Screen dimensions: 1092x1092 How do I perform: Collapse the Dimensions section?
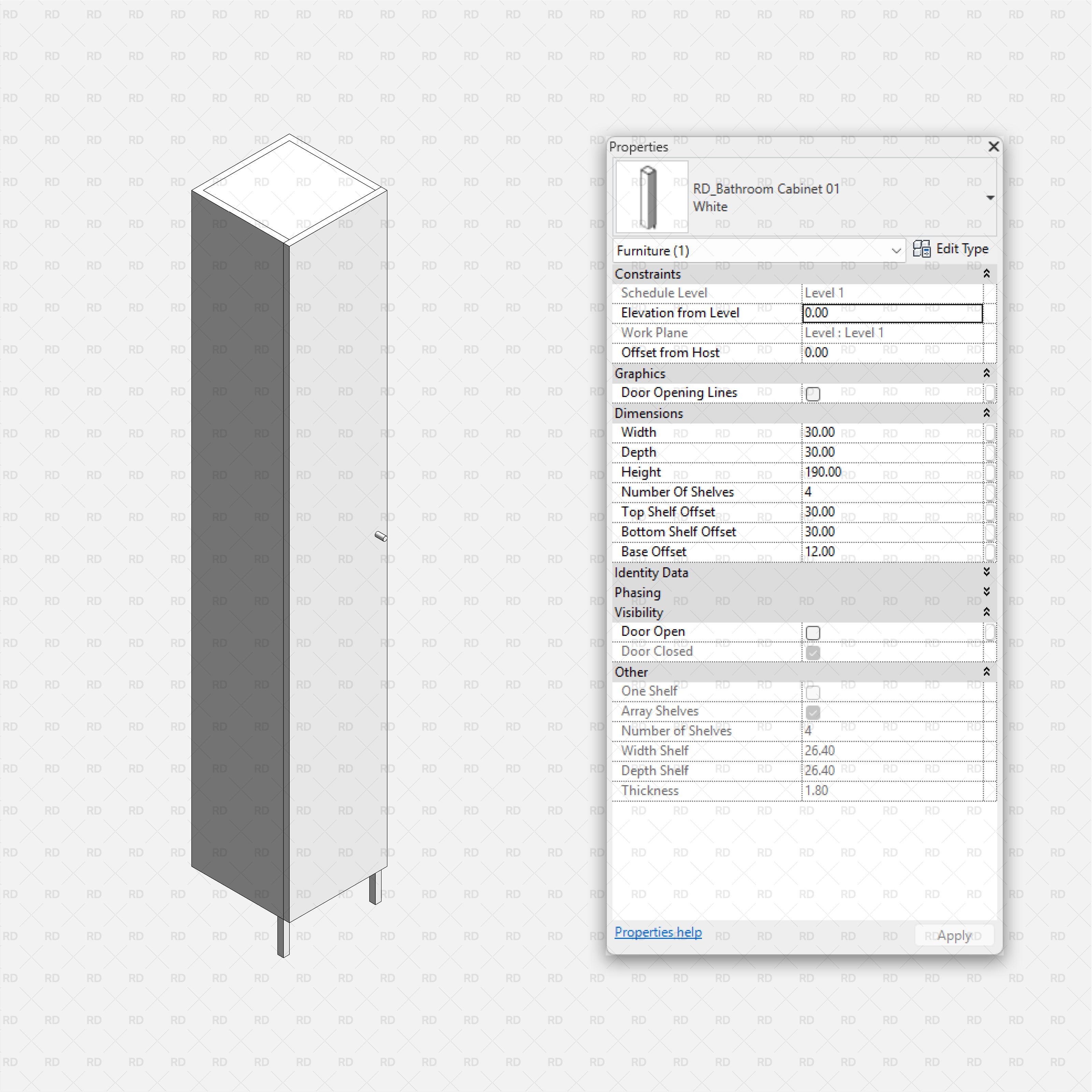point(986,413)
